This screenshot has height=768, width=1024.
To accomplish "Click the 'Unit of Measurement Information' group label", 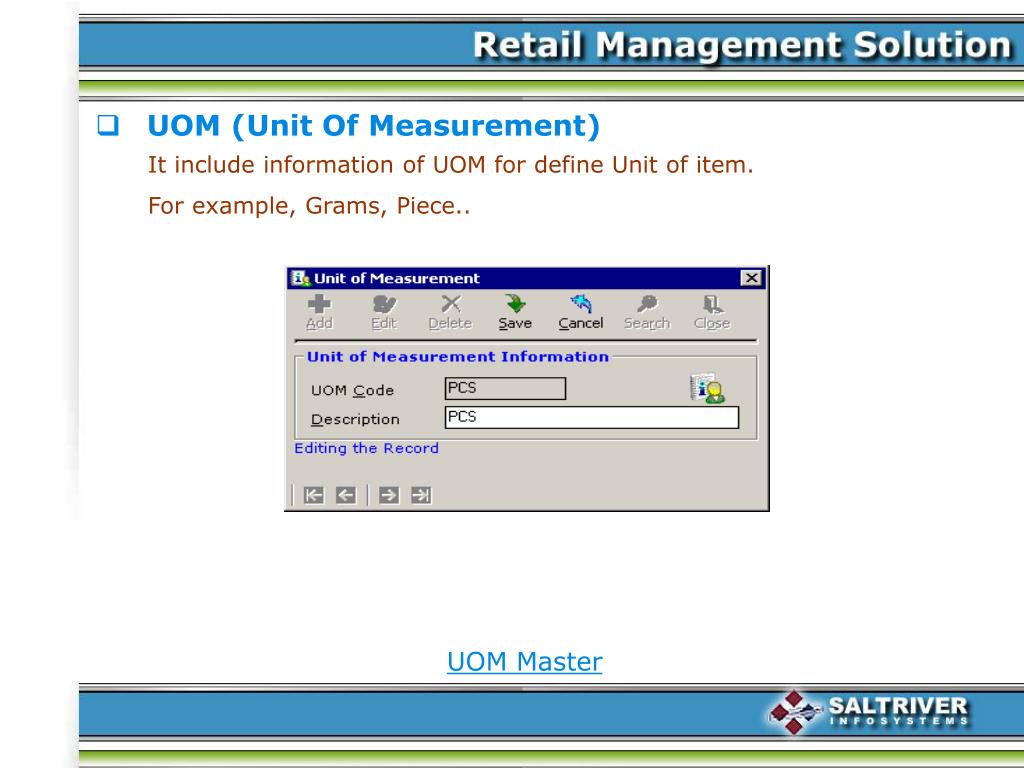I will [x=458, y=357].
